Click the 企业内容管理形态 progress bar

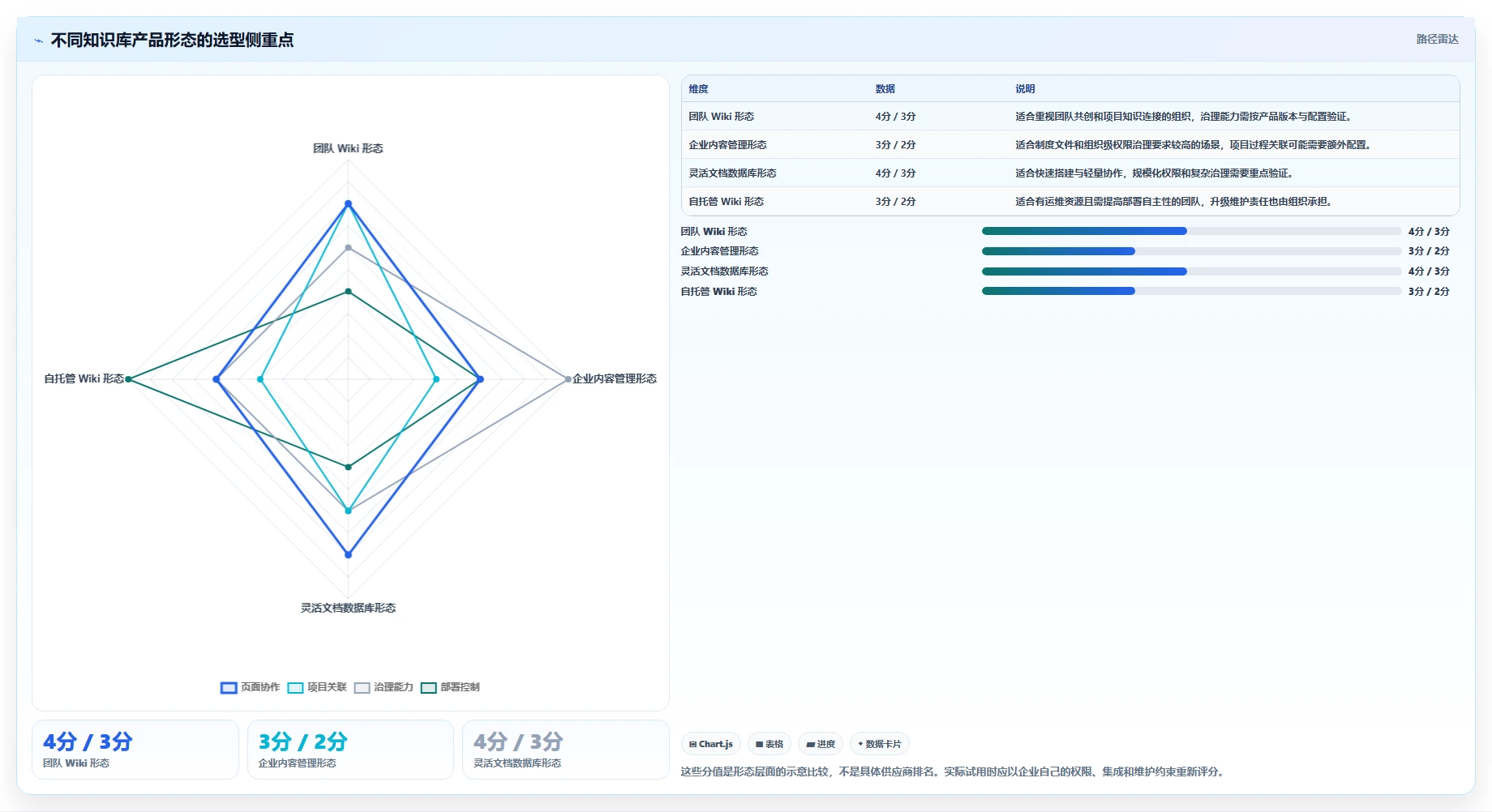coord(1191,251)
